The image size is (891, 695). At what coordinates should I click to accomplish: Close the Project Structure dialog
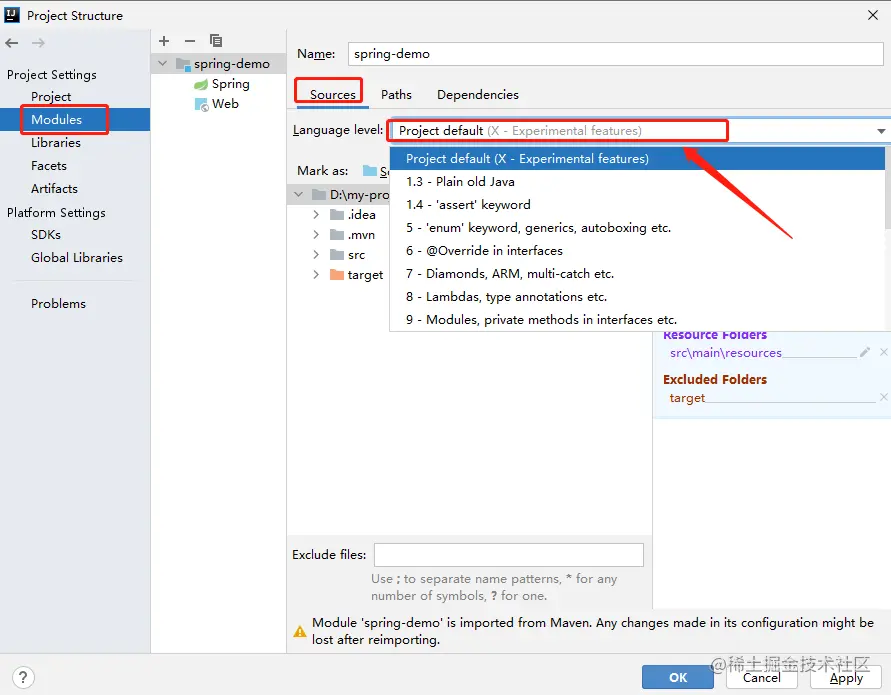tap(873, 15)
